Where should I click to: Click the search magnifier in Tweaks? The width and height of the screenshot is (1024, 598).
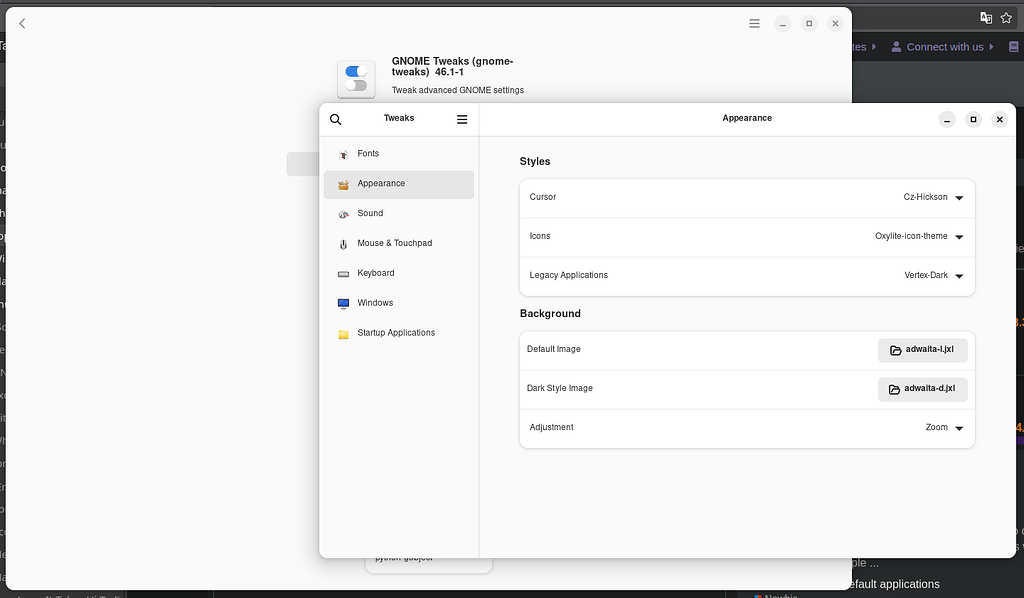click(335, 118)
